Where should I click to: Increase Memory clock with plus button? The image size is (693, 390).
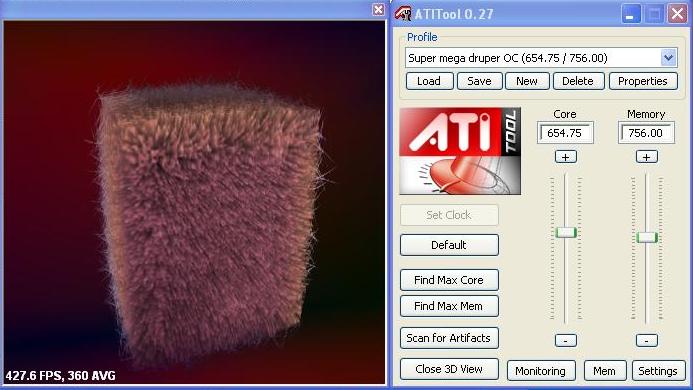(647, 157)
